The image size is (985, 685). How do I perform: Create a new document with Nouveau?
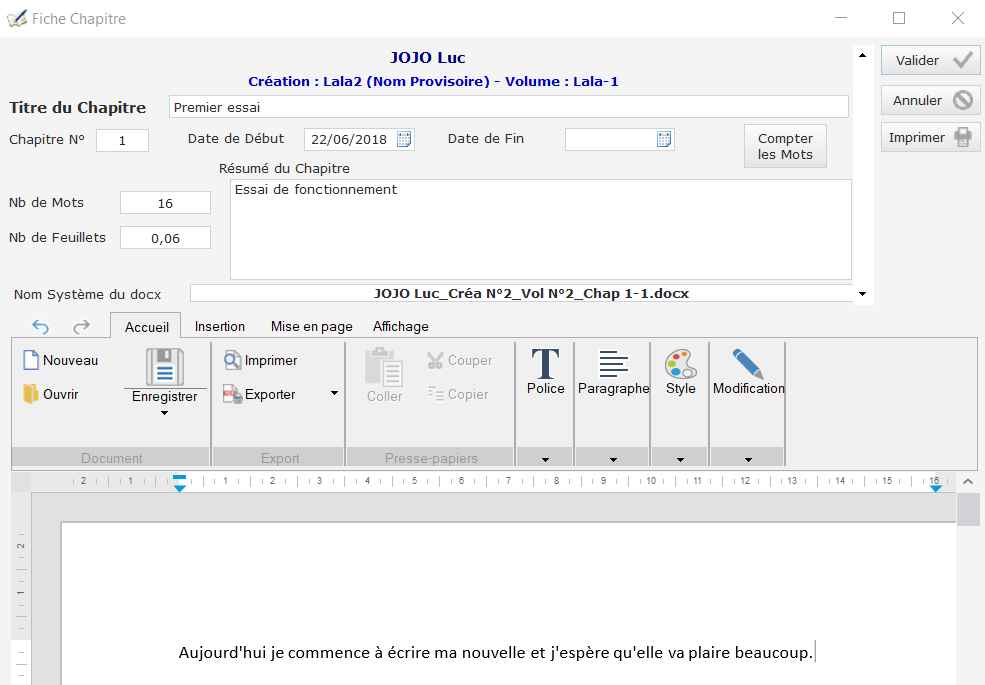pyautogui.click(x=31, y=360)
